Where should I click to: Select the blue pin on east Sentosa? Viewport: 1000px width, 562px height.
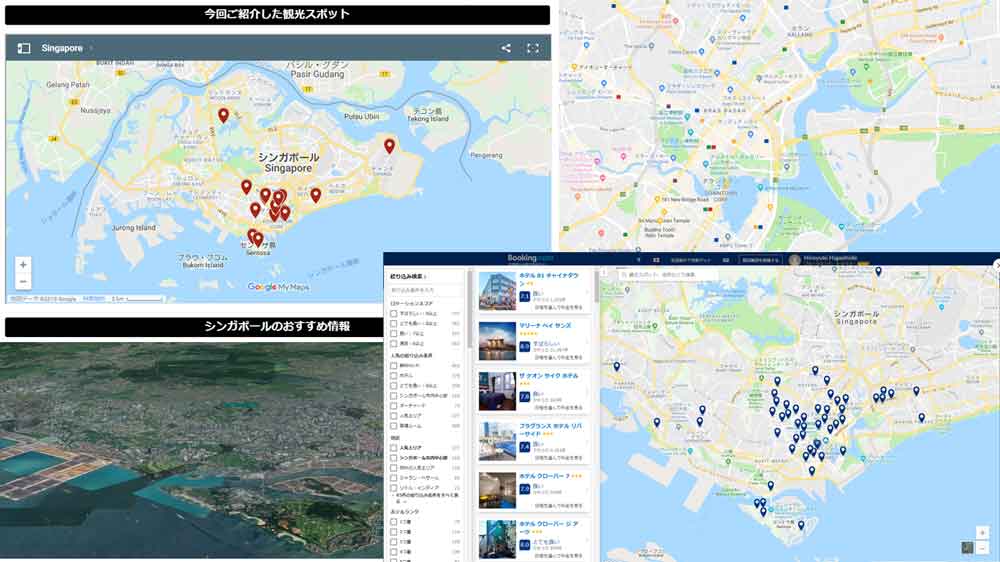801,526
